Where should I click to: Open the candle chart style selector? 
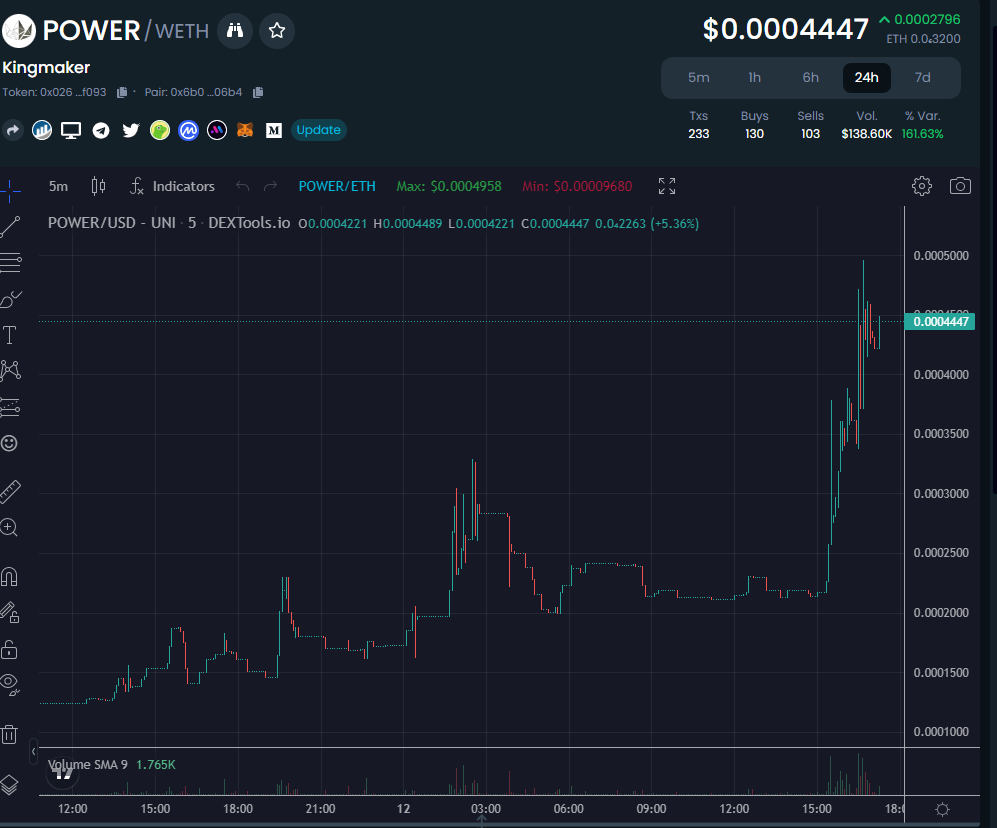pyautogui.click(x=98, y=186)
